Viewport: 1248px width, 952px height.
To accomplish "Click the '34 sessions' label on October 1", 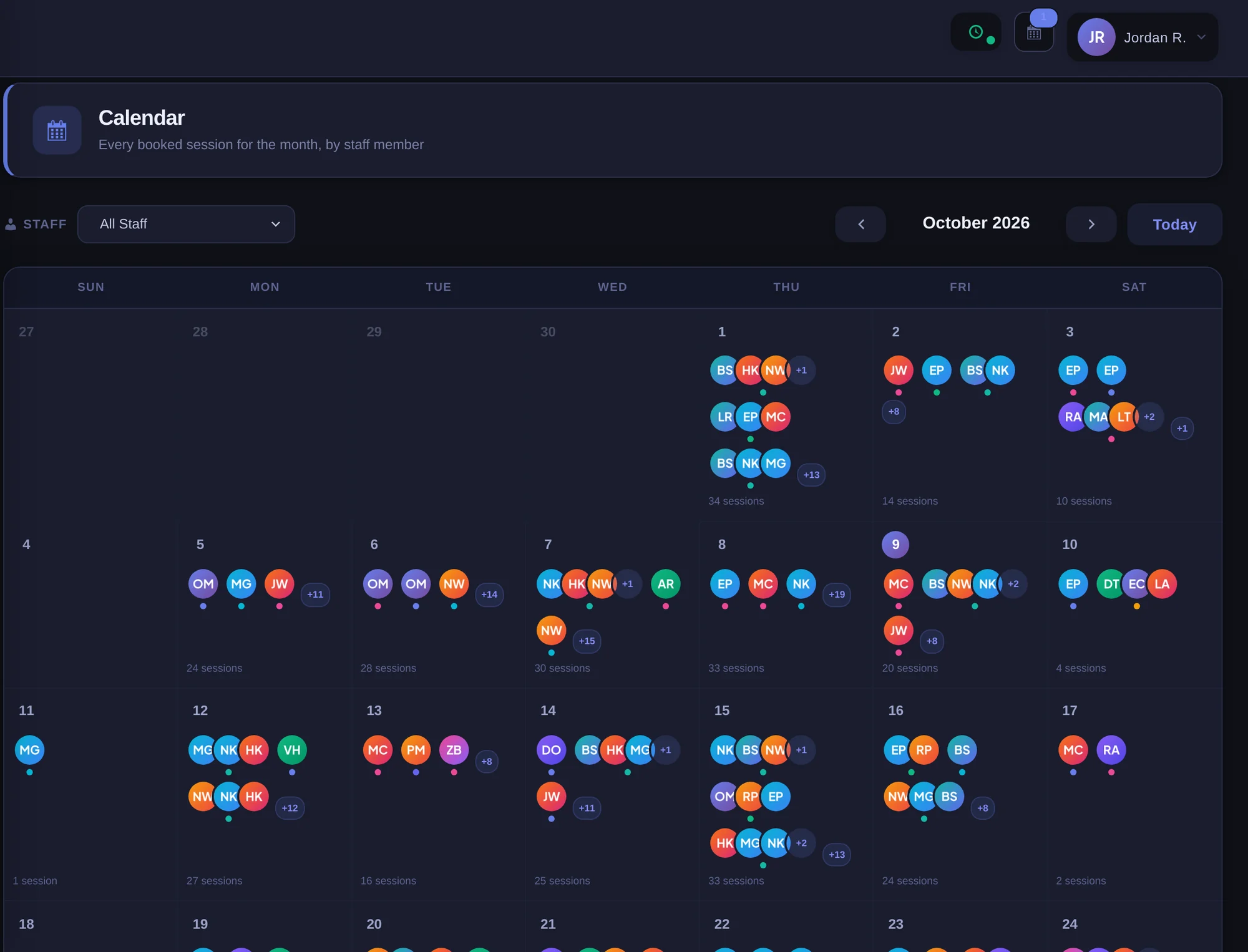I will (736, 501).
